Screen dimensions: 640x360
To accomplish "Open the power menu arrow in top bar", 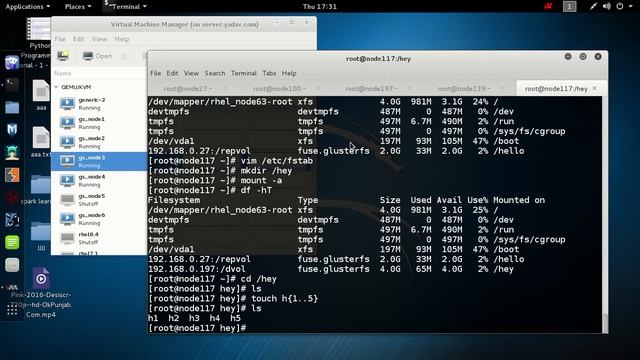I will pyautogui.click(x=629, y=7).
